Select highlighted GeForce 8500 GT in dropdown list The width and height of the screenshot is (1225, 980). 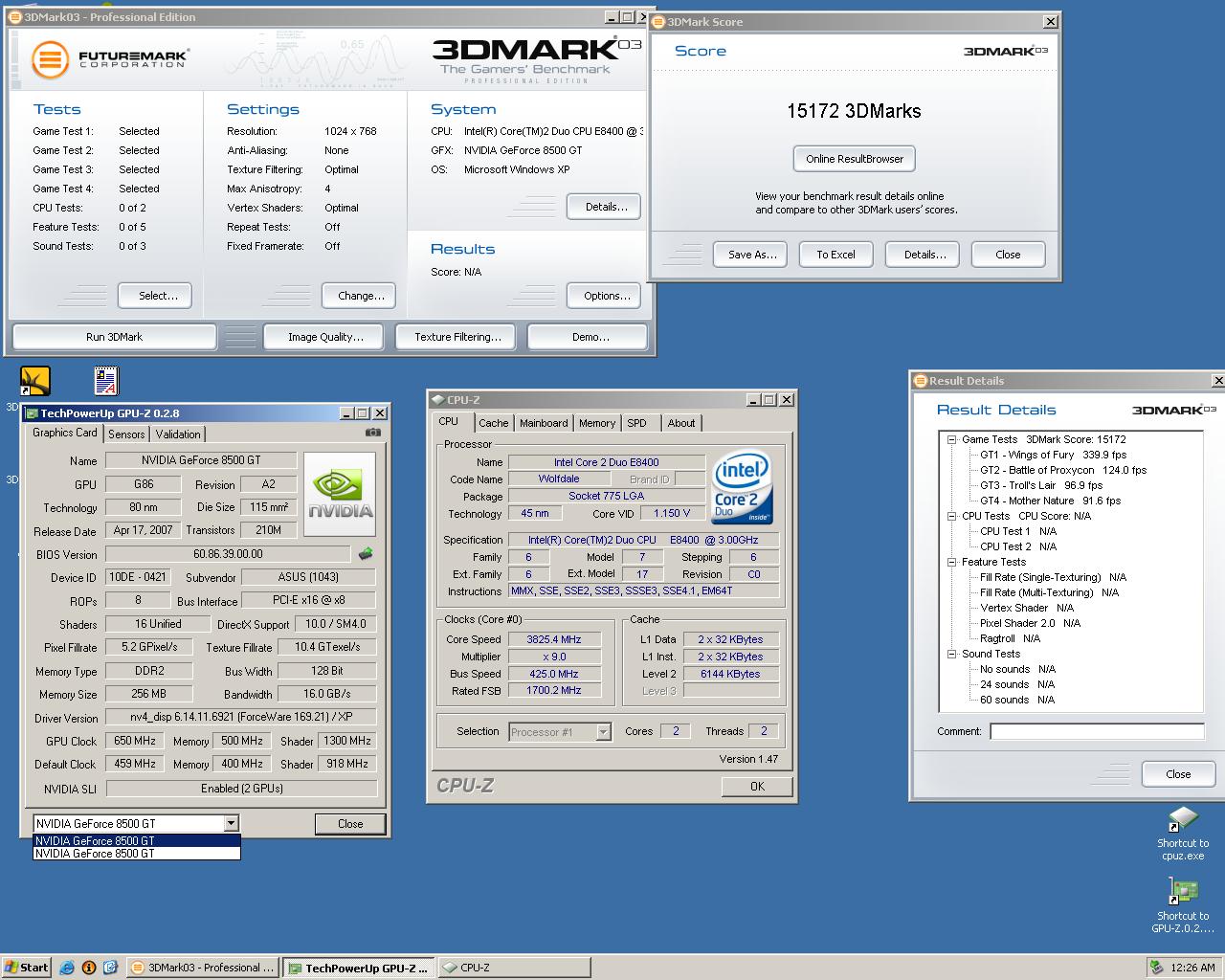(x=137, y=841)
